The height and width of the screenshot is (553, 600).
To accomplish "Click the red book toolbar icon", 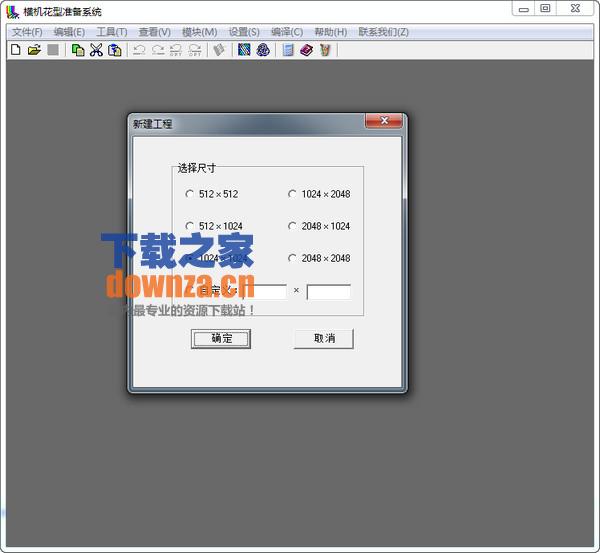I will pos(307,50).
